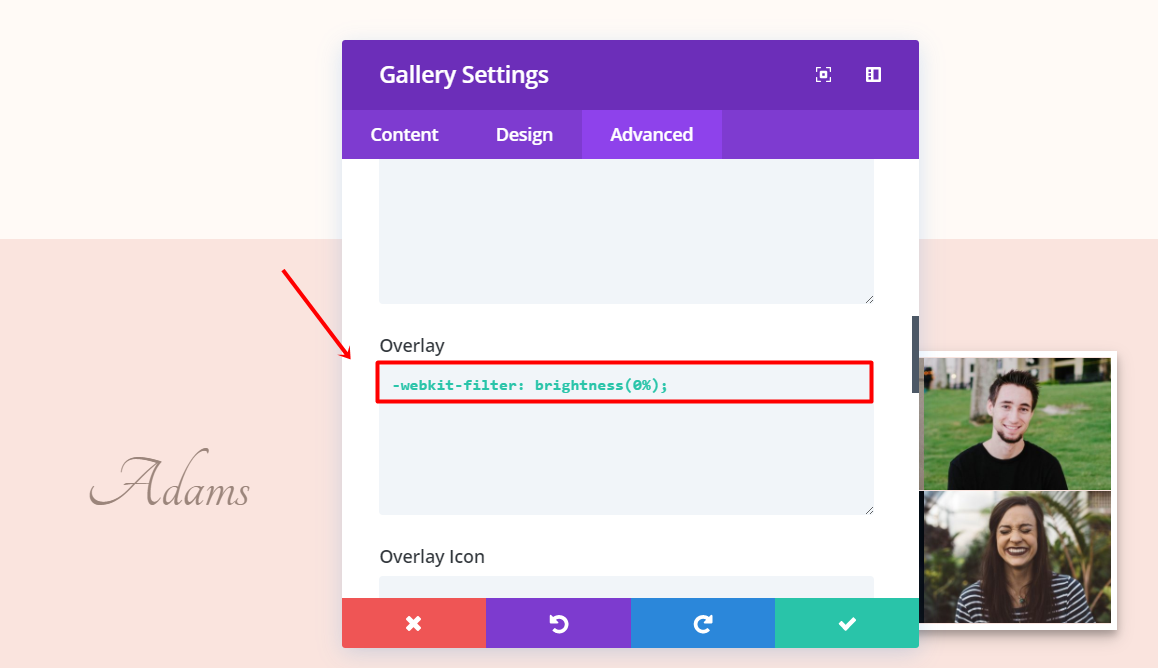Switch to the Content tab

coord(404,135)
